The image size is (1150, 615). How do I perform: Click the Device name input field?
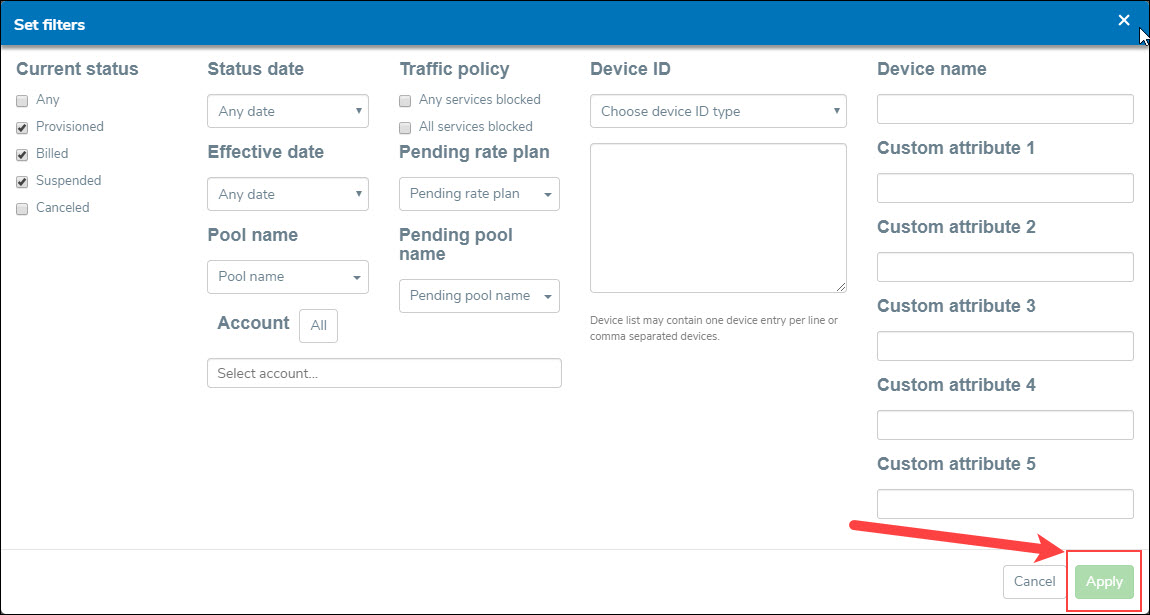pos(1006,109)
